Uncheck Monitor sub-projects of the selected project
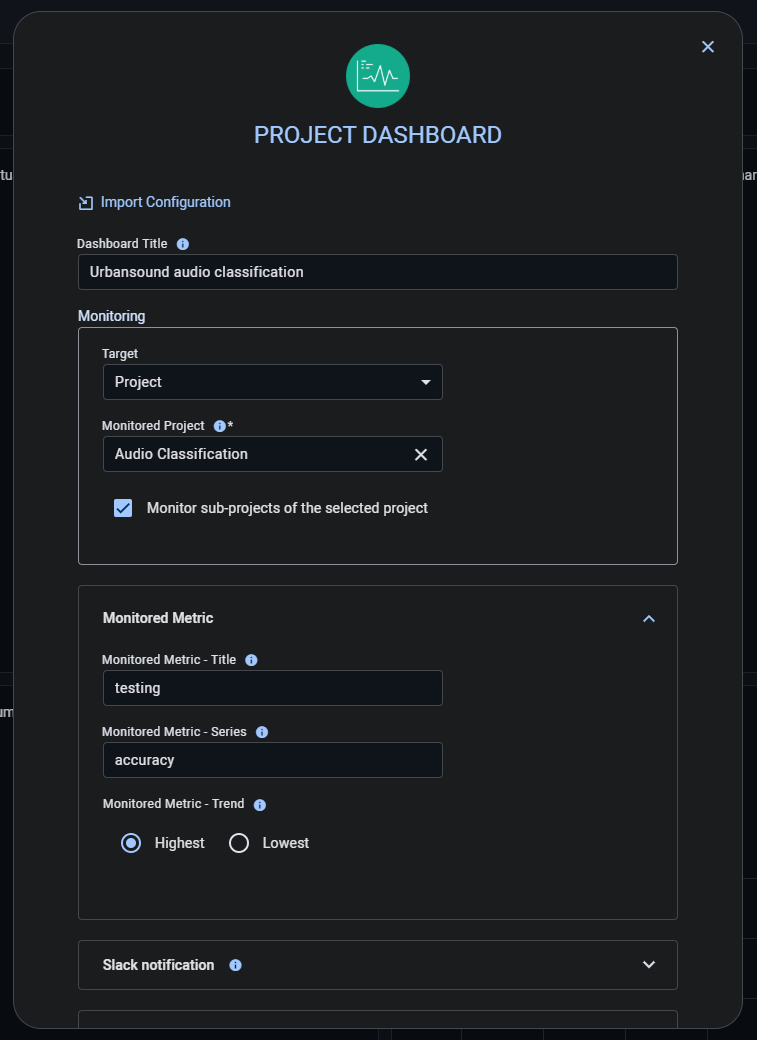 [123, 508]
